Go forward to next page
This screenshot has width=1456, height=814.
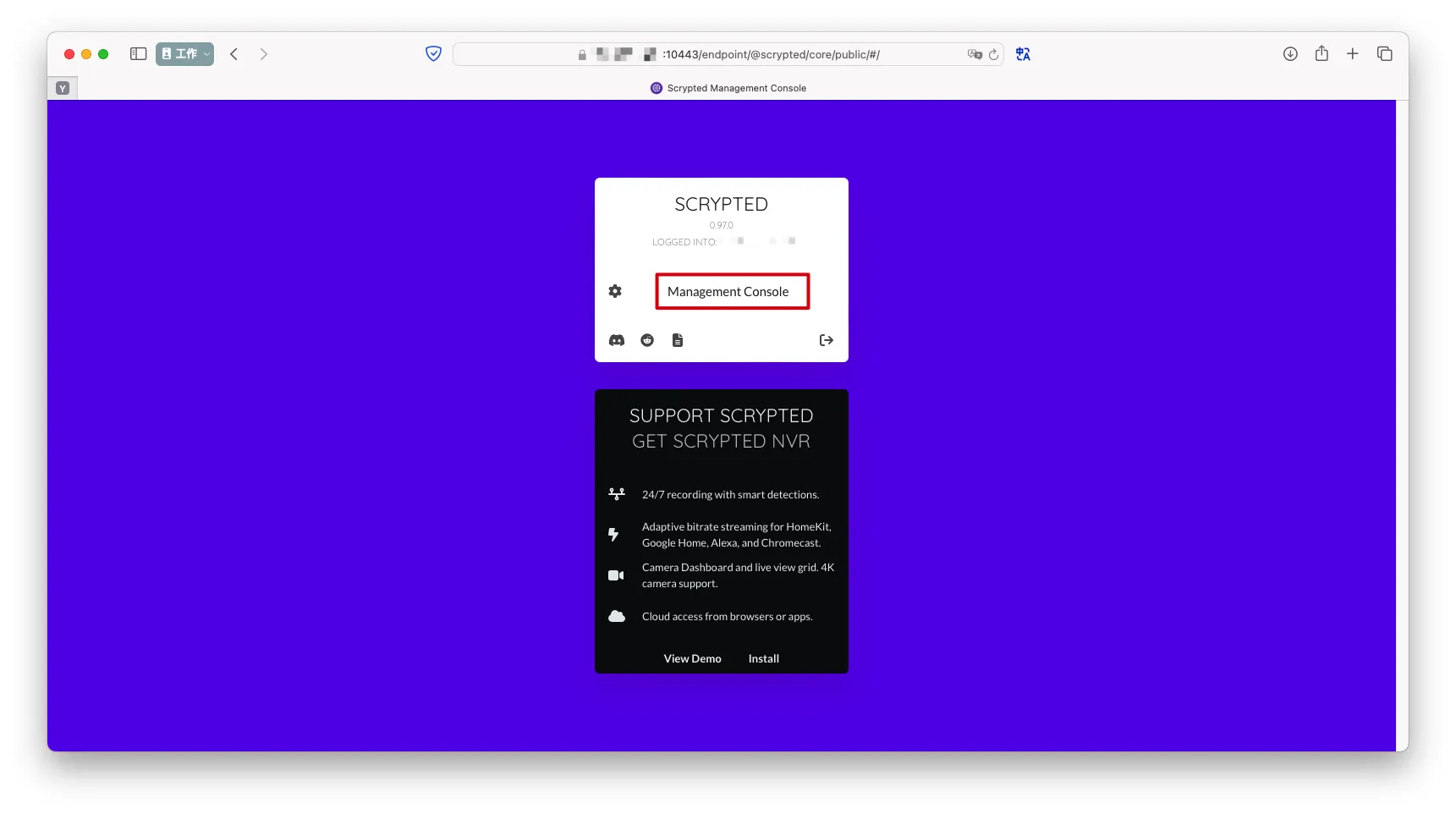click(x=264, y=54)
